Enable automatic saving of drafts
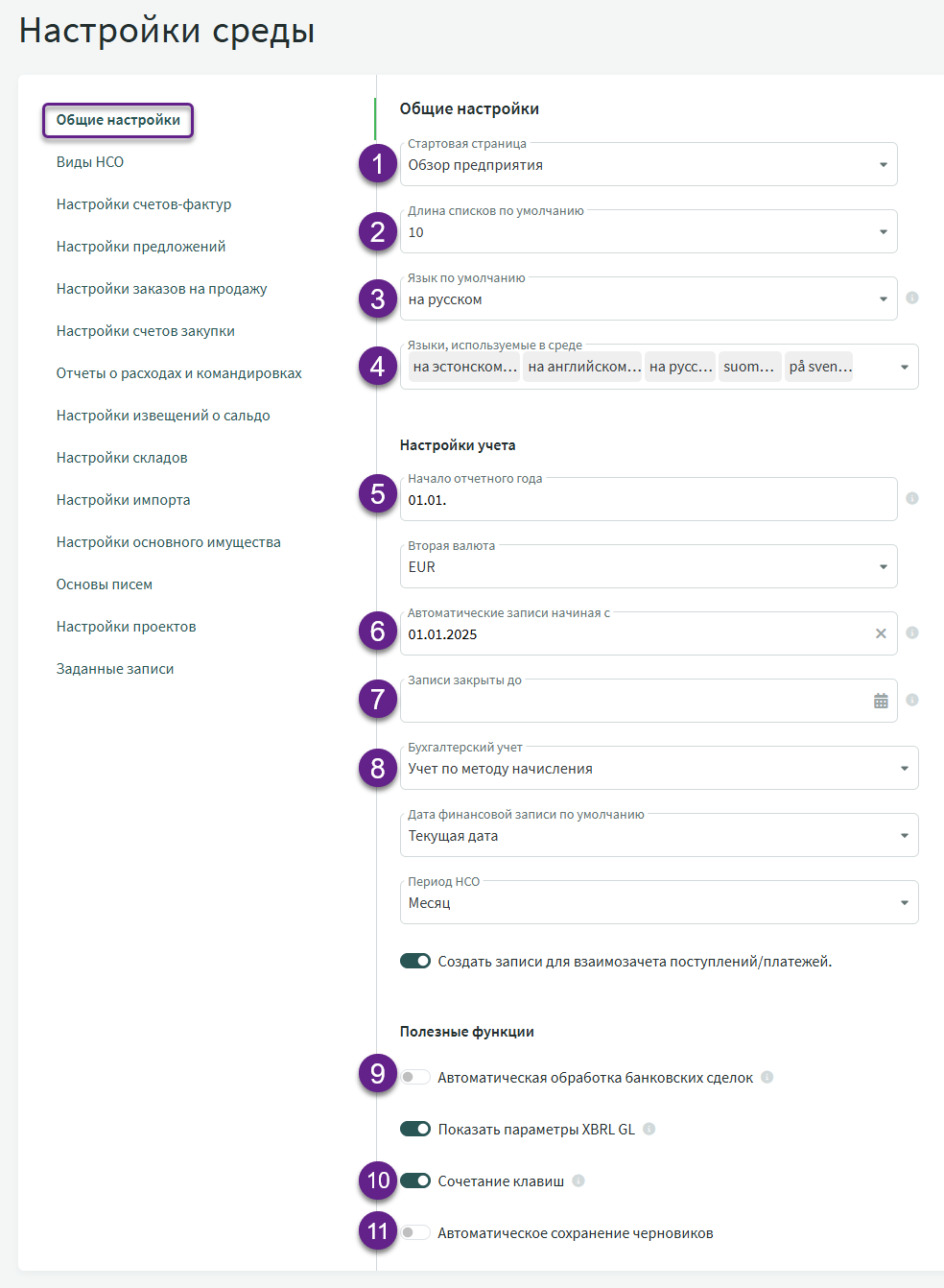 (x=415, y=1233)
